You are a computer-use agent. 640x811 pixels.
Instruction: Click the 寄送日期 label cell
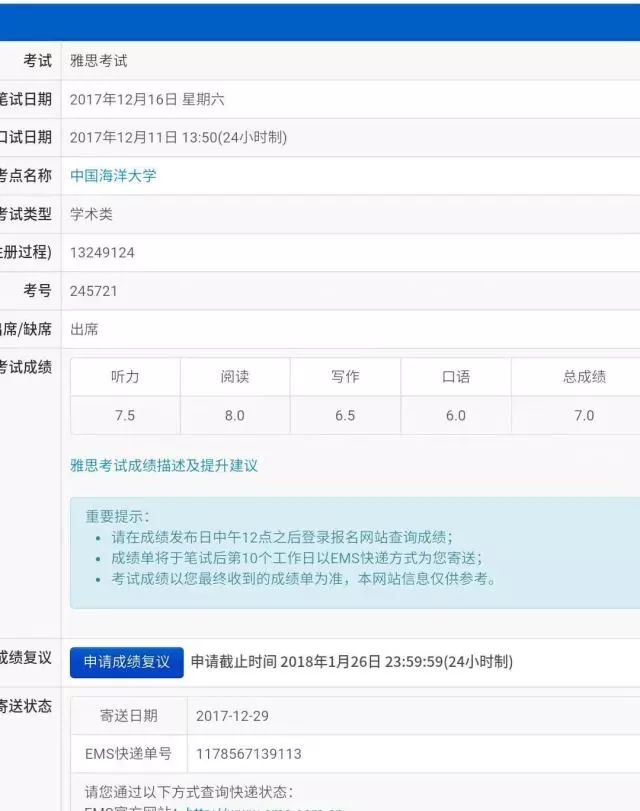coord(129,716)
